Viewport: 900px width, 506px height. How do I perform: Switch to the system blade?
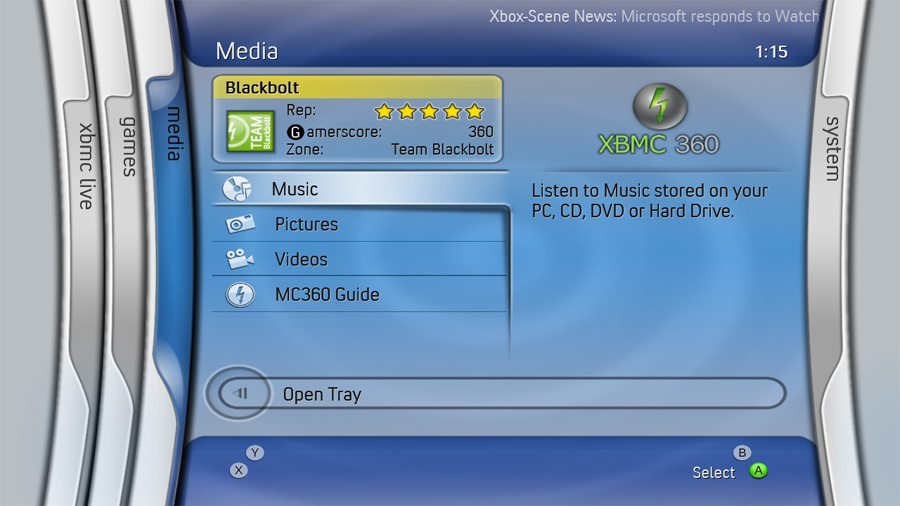click(x=832, y=149)
